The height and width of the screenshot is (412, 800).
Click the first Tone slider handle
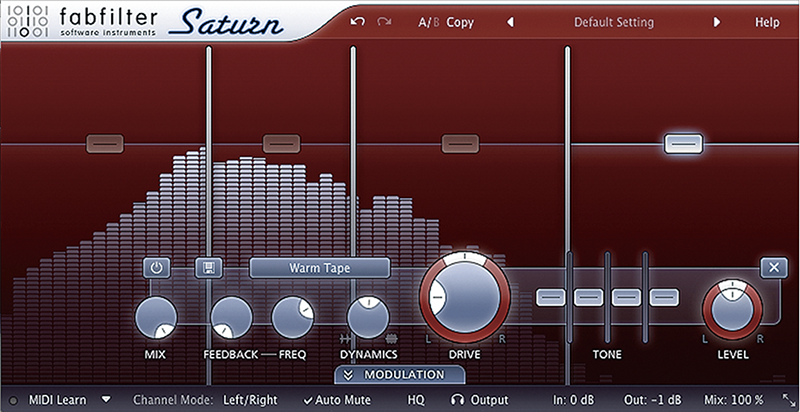[551, 297]
